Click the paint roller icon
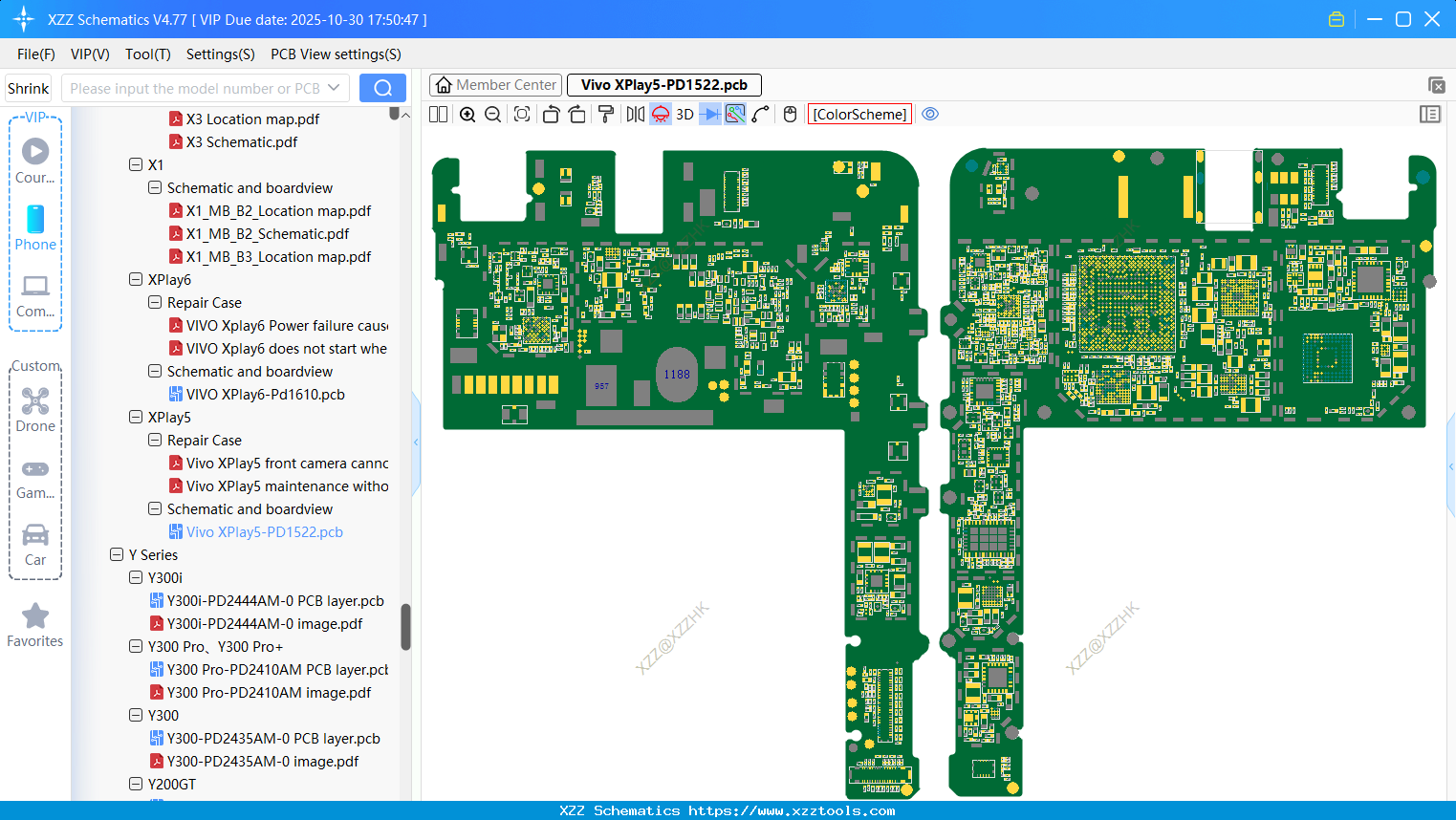The height and width of the screenshot is (820, 1456). click(x=606, y=115)
